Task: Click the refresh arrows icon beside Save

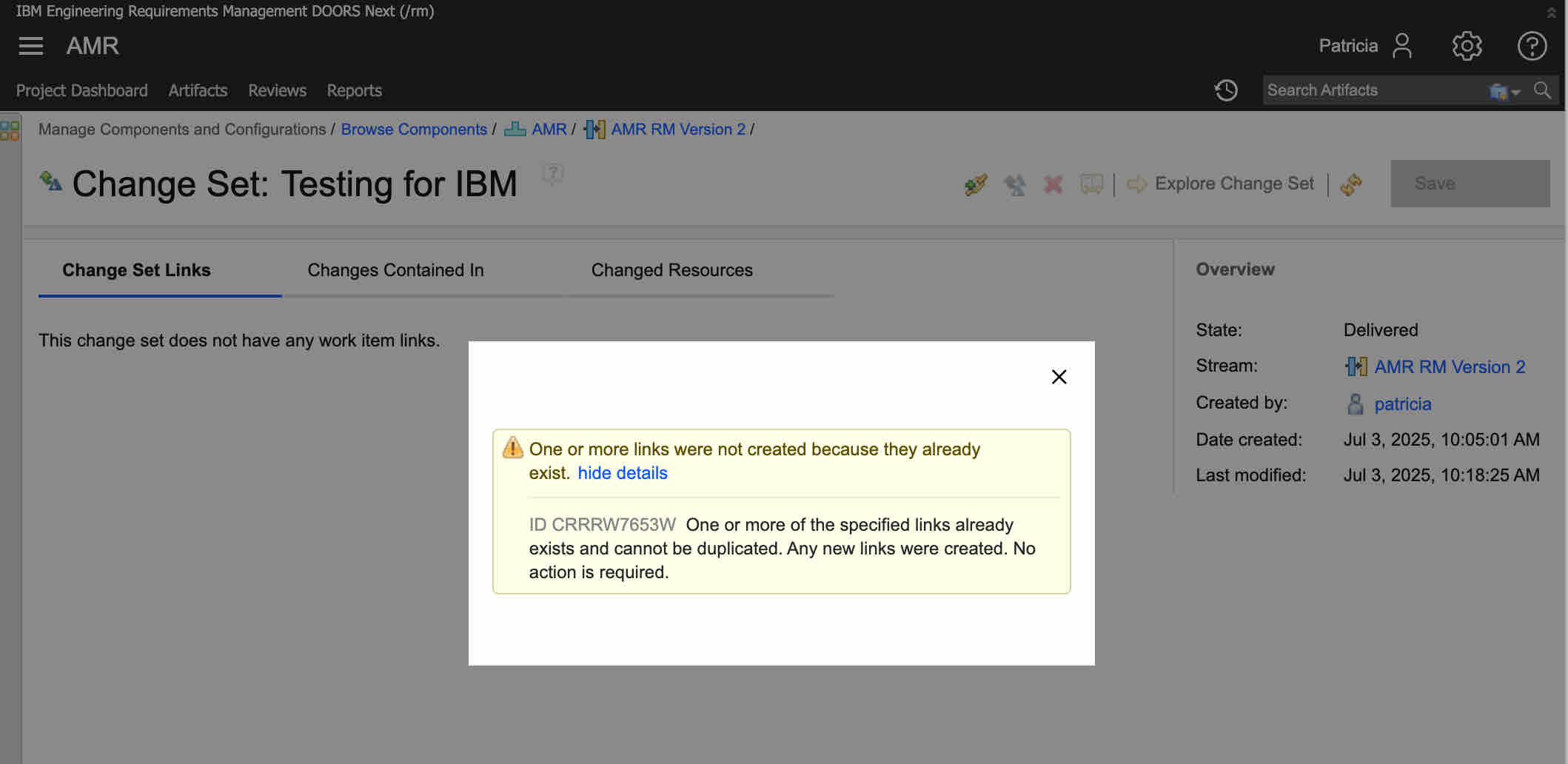Action: click(x=1351, y=184)
